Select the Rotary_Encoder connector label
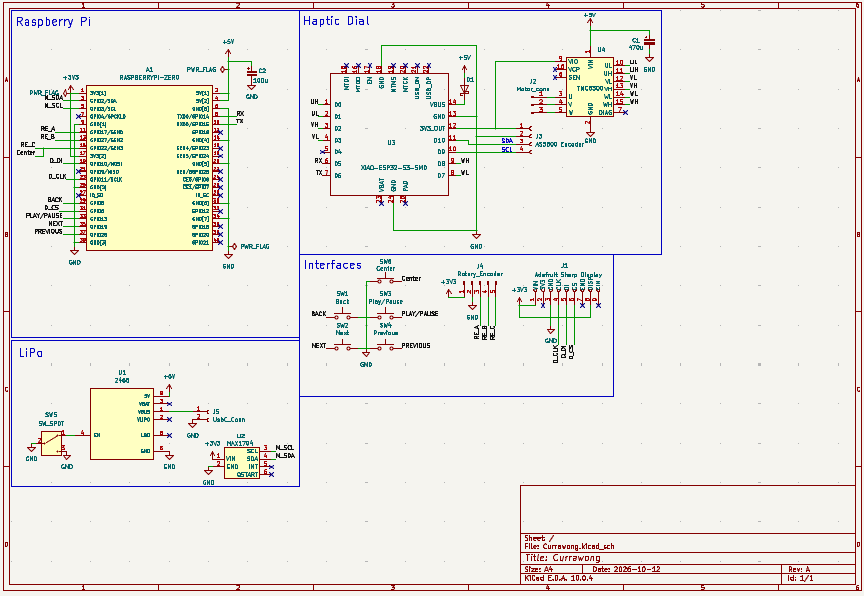Viewport: 864px width, 596px height. (480, 274)
